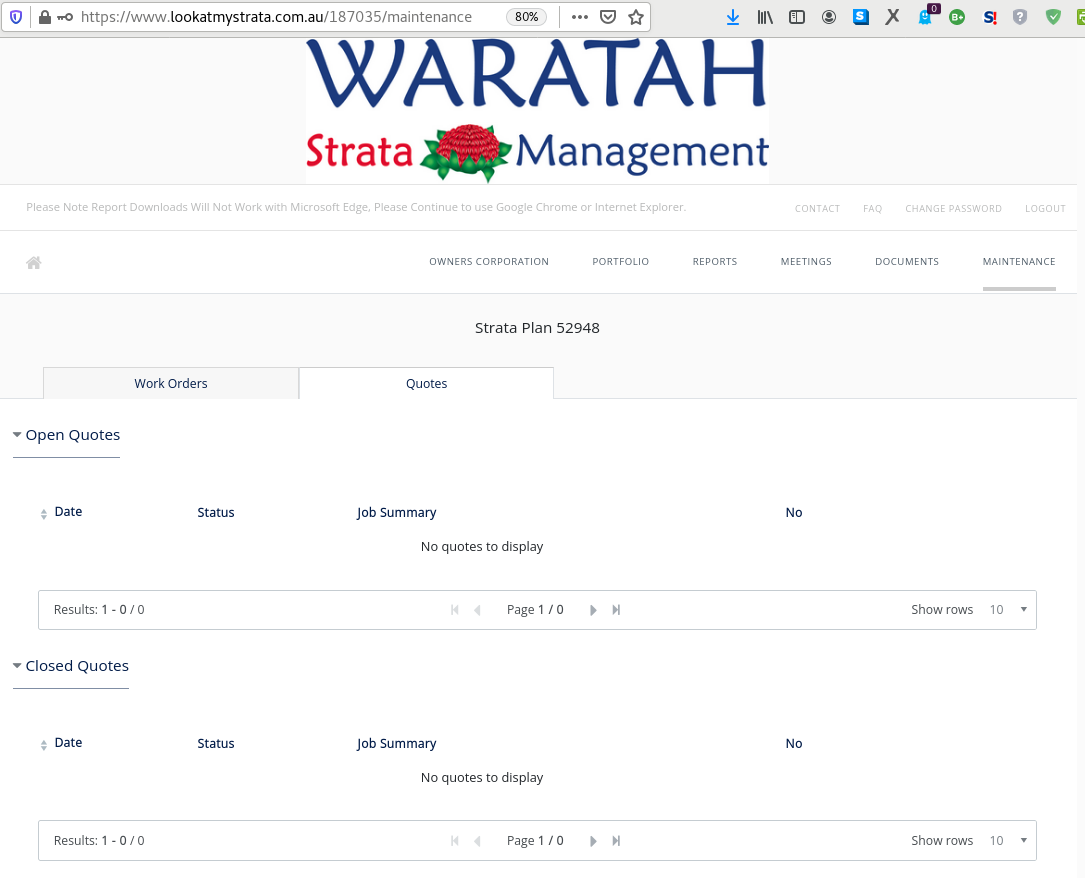Image resolution: width=1085 pixels, height=878 pixels.
Task: Save page to Pocket icon
Action: [608, 17]
